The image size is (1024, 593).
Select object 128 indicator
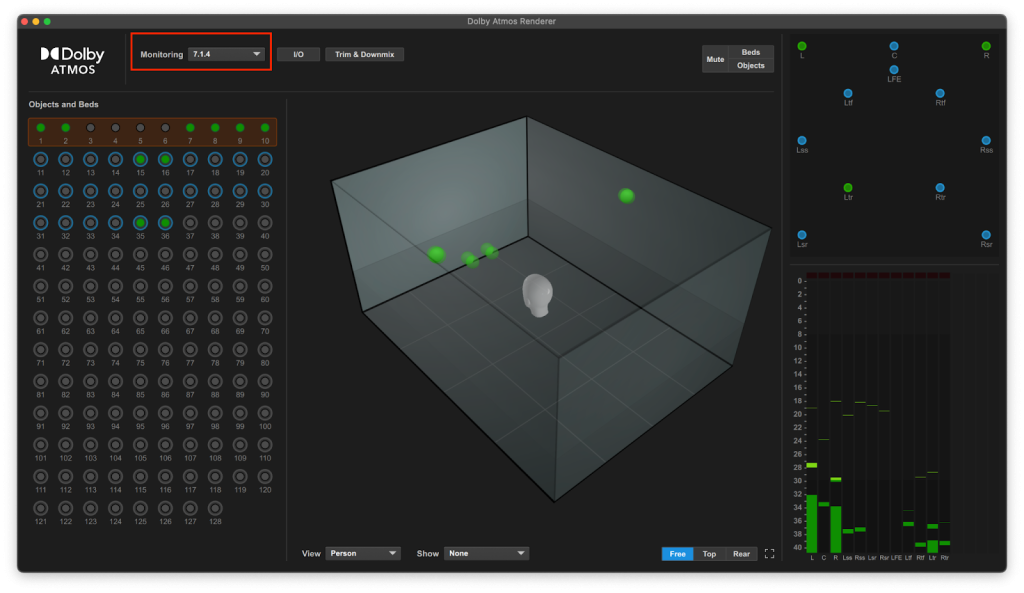point(215,508)
